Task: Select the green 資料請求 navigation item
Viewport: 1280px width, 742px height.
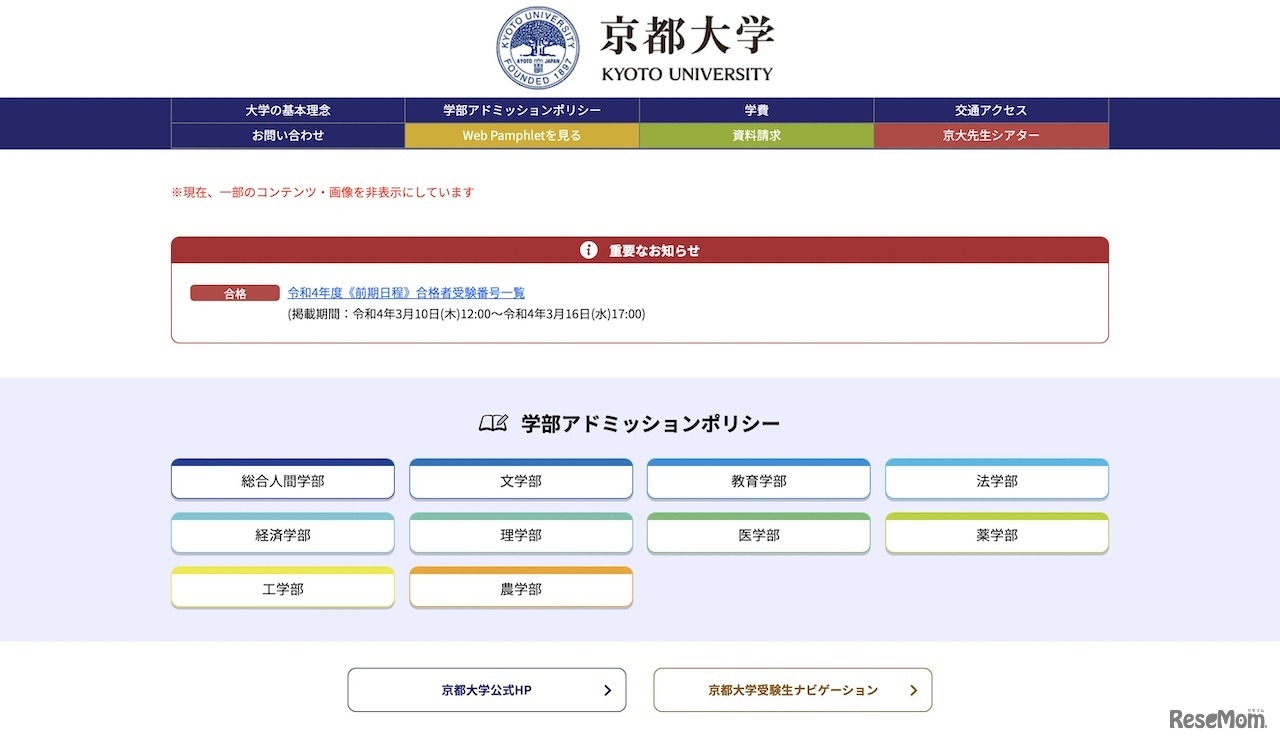Action: tap(757, 136)
